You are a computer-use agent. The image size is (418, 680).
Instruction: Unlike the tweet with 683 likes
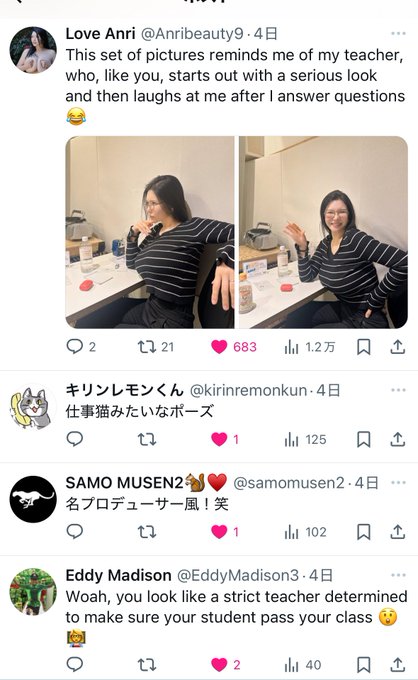tap(219, 347)
